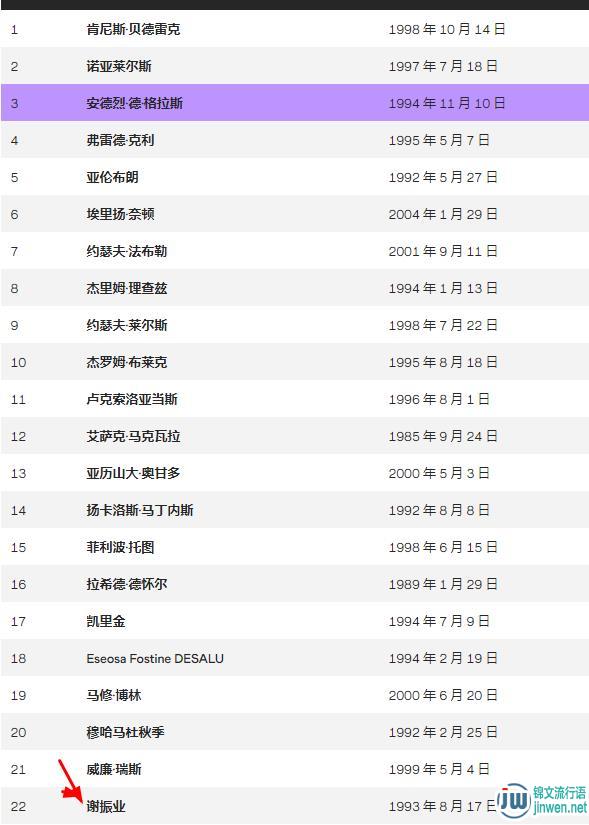
Task: Select 约瑟夫·法布勒 name
Action: (127, 251)
